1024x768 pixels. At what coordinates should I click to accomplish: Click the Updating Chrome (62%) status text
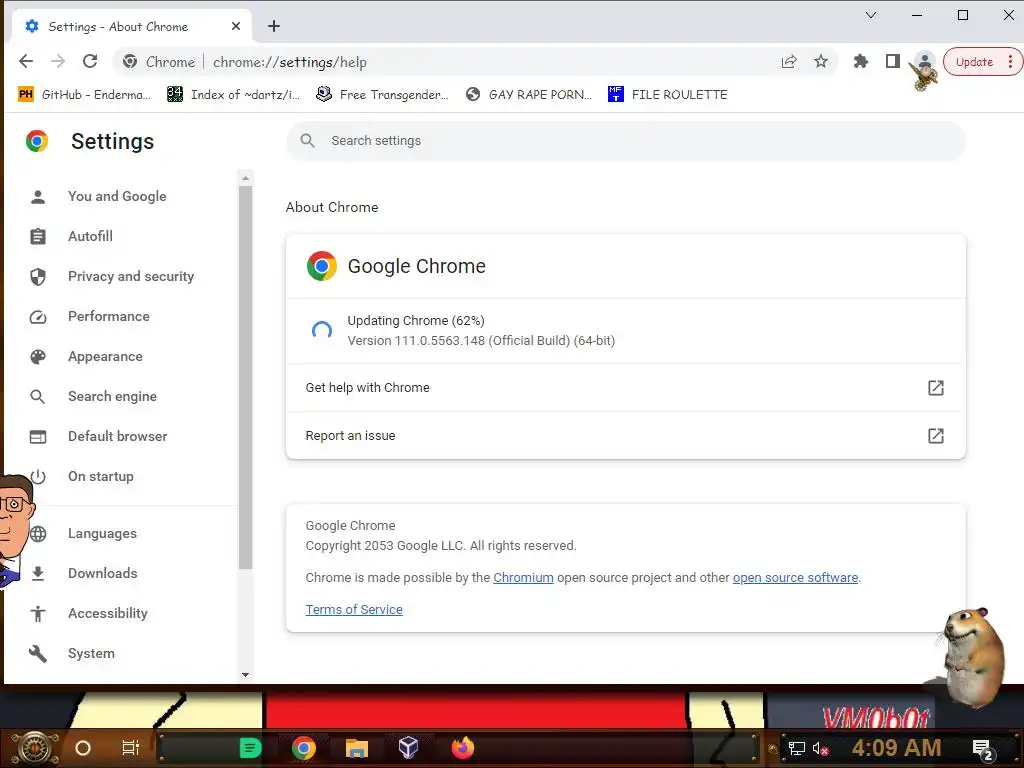click(x=416, y=321)
